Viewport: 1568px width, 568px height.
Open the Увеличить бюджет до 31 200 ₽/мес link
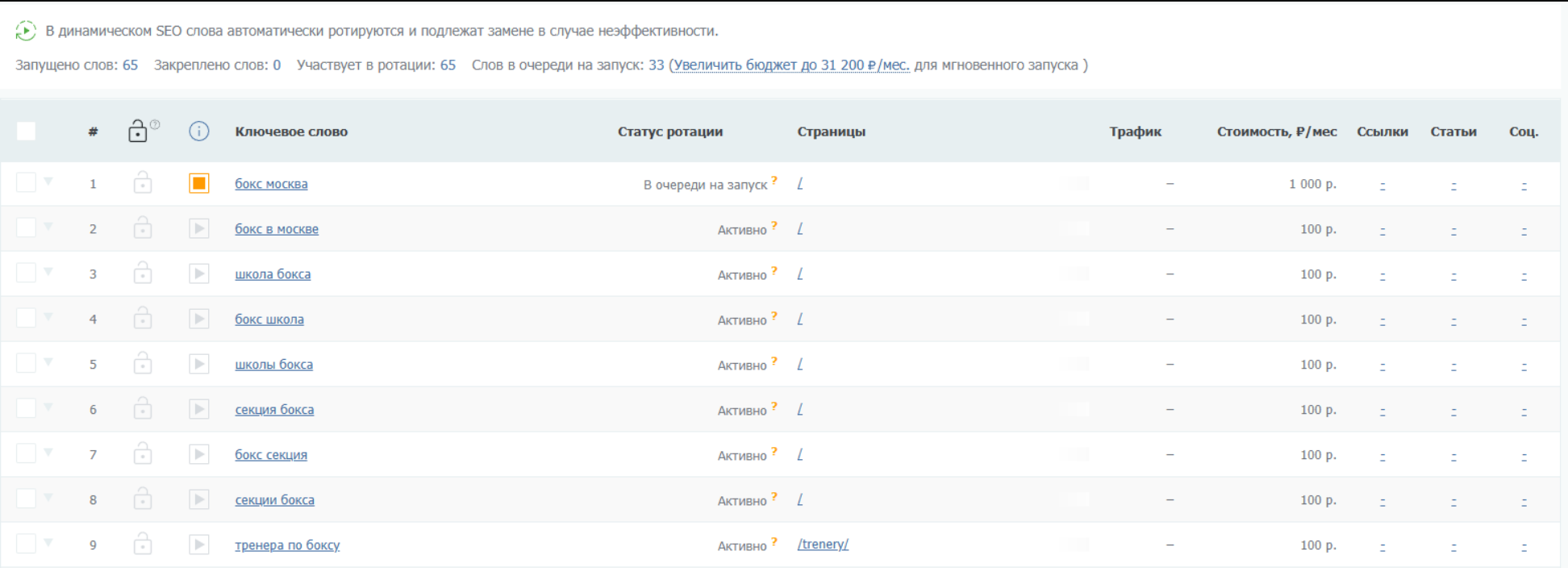click(792, 65)
